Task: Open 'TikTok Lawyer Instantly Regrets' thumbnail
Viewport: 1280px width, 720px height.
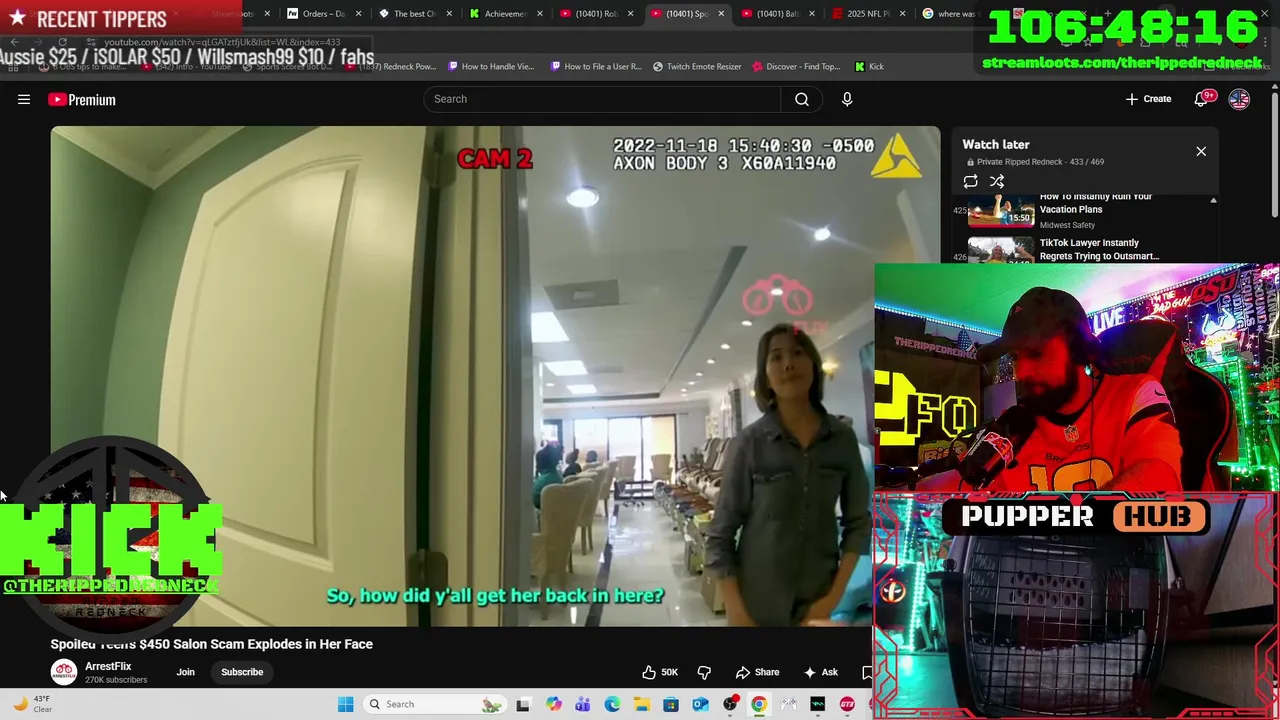Action: 1001,250
